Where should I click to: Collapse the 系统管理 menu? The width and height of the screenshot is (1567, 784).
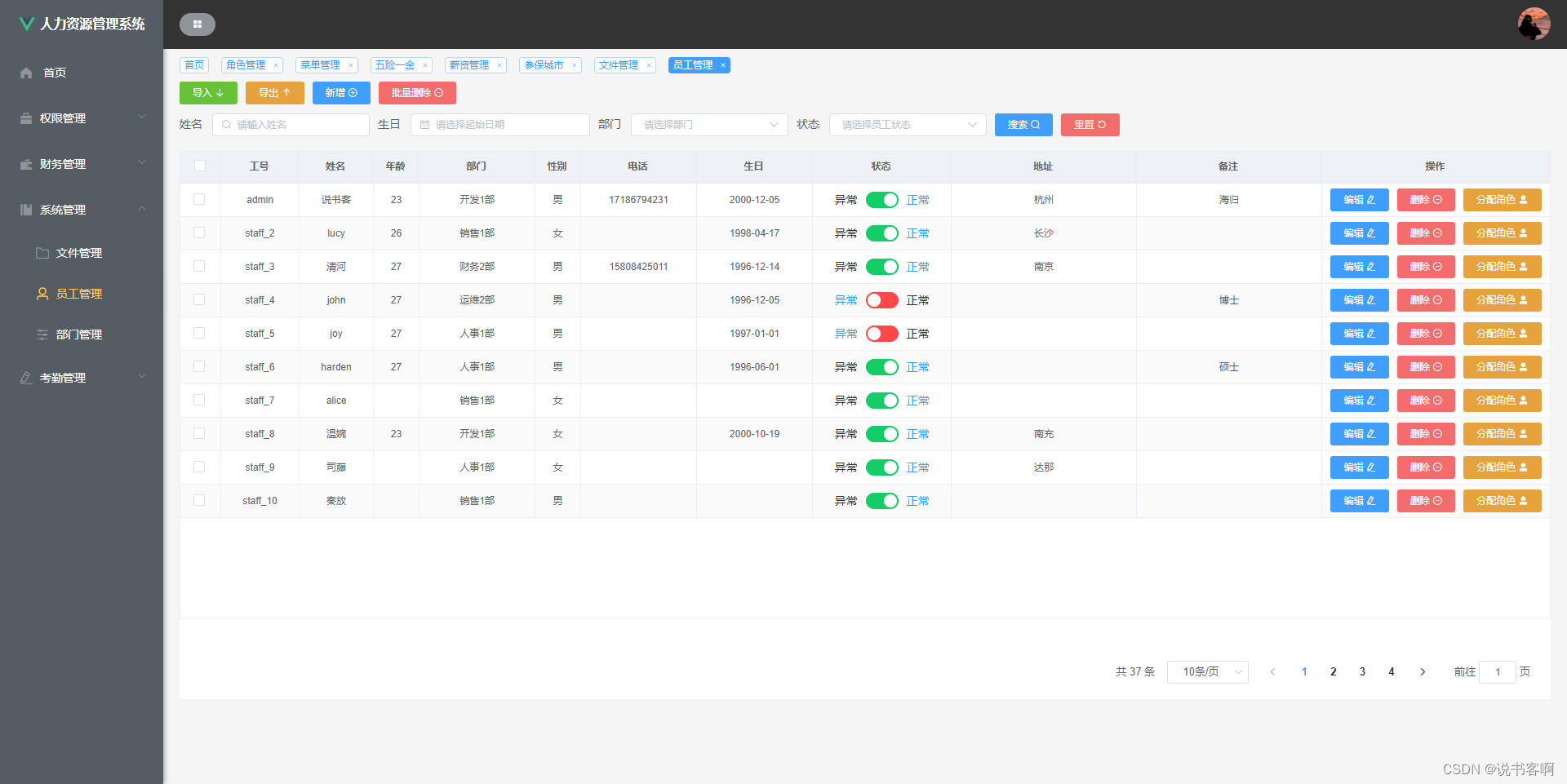click(x=82, y=210)
